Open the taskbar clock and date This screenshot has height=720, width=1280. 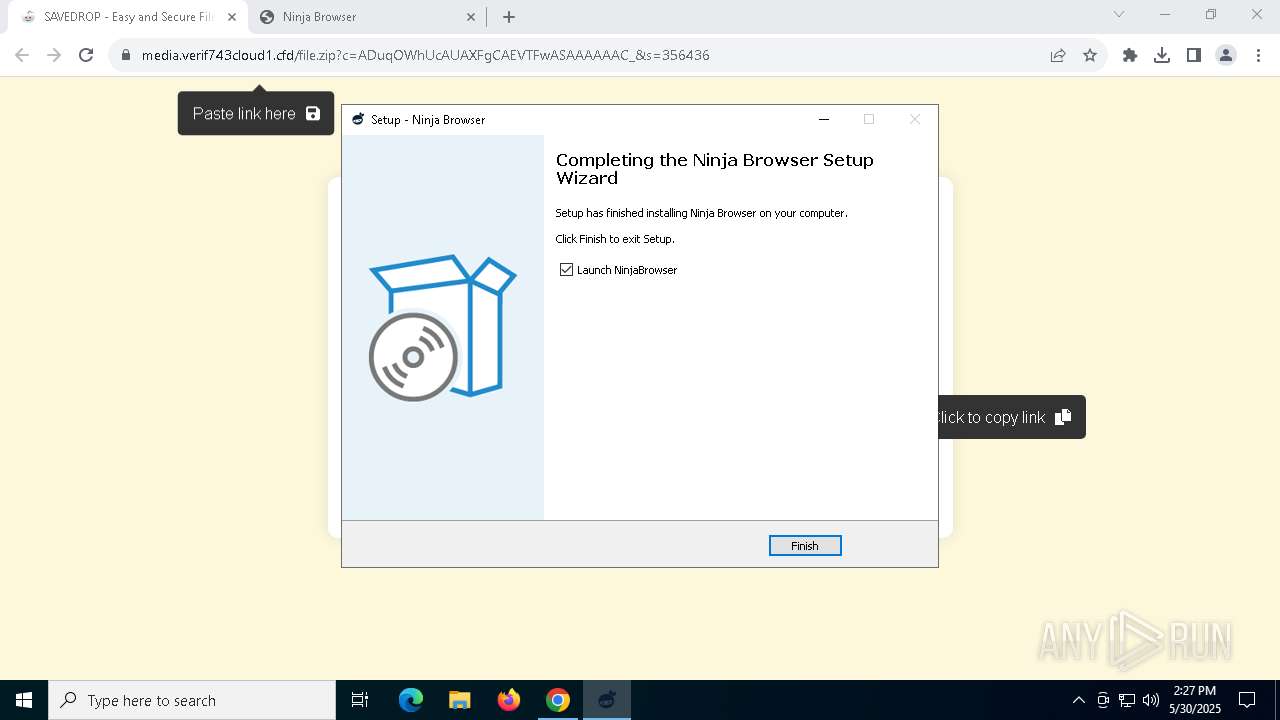coord(1195,700)
